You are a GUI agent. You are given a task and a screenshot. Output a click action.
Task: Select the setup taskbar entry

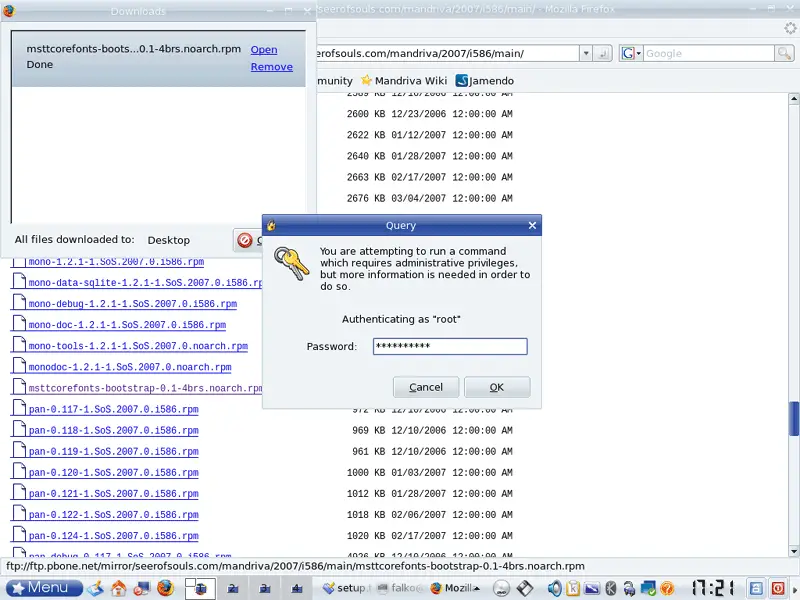click(x=345, y=588)
